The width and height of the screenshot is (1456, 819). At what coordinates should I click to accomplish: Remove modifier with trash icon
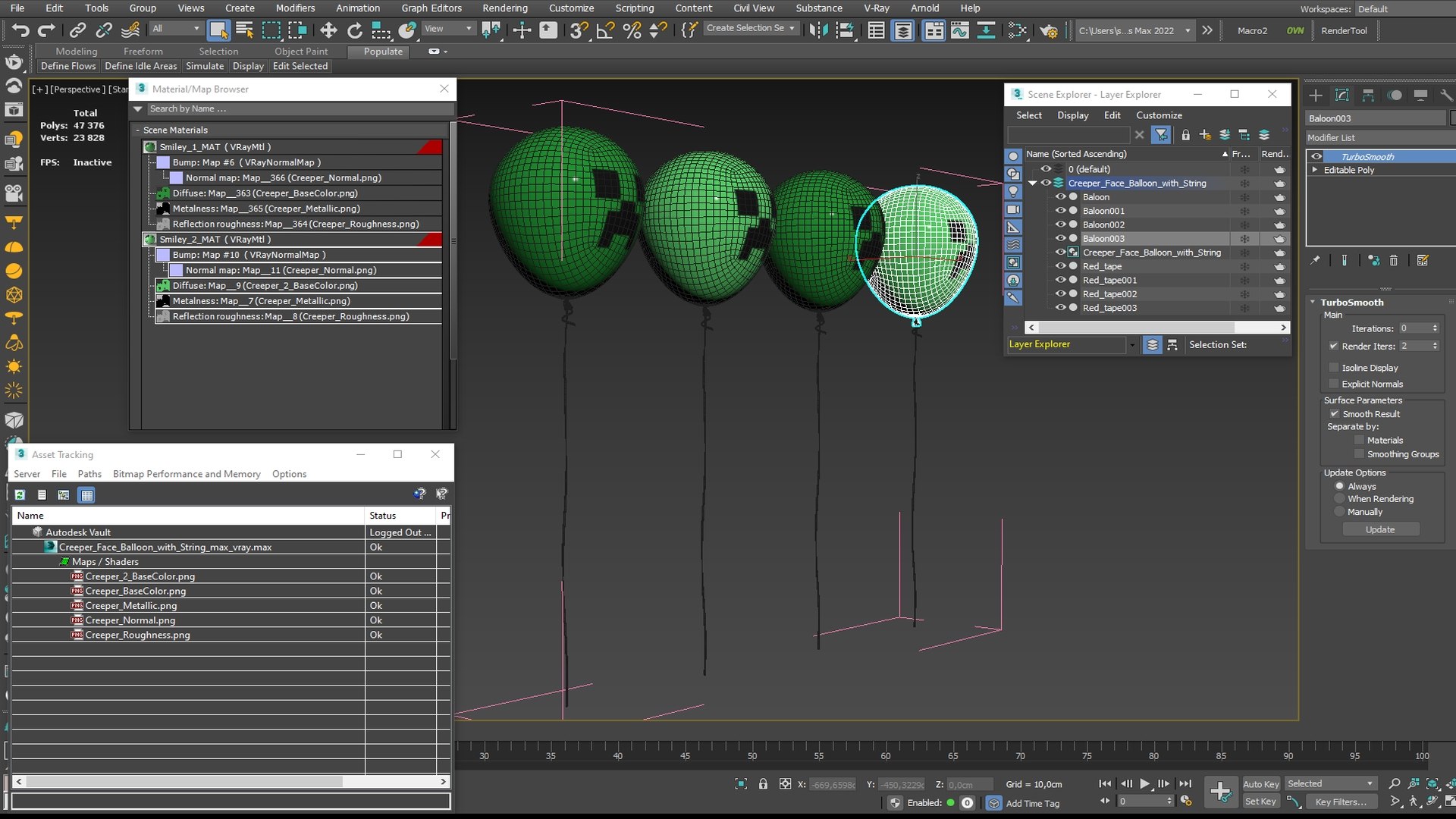click(x=1394, y=261)
